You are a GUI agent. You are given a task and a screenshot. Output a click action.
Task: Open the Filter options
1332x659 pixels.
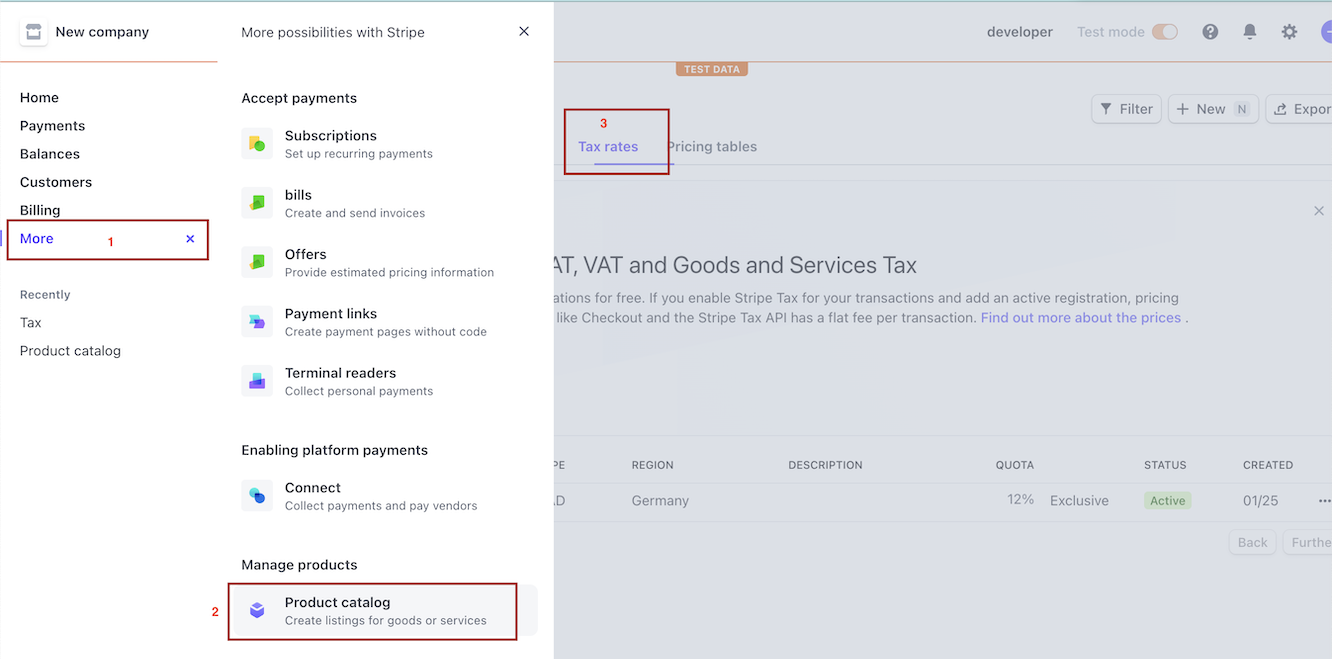(1126, 108)
